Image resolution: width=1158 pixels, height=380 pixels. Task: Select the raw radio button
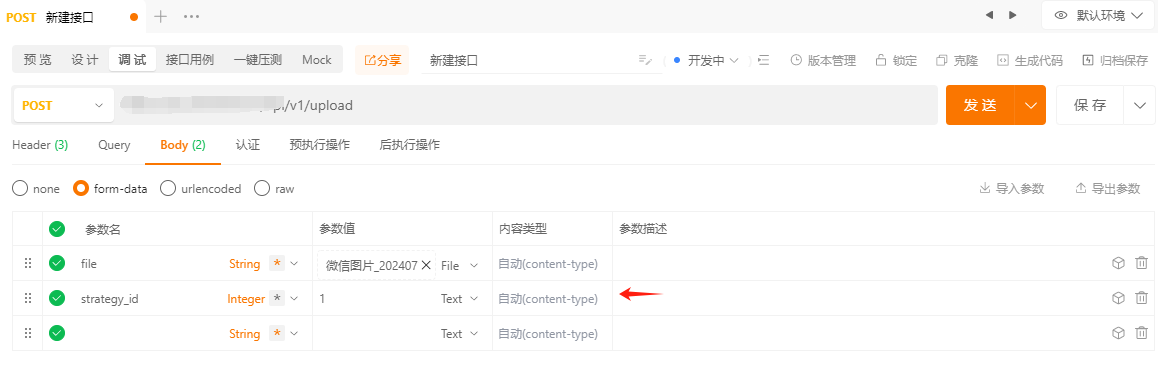coord(261,188)
